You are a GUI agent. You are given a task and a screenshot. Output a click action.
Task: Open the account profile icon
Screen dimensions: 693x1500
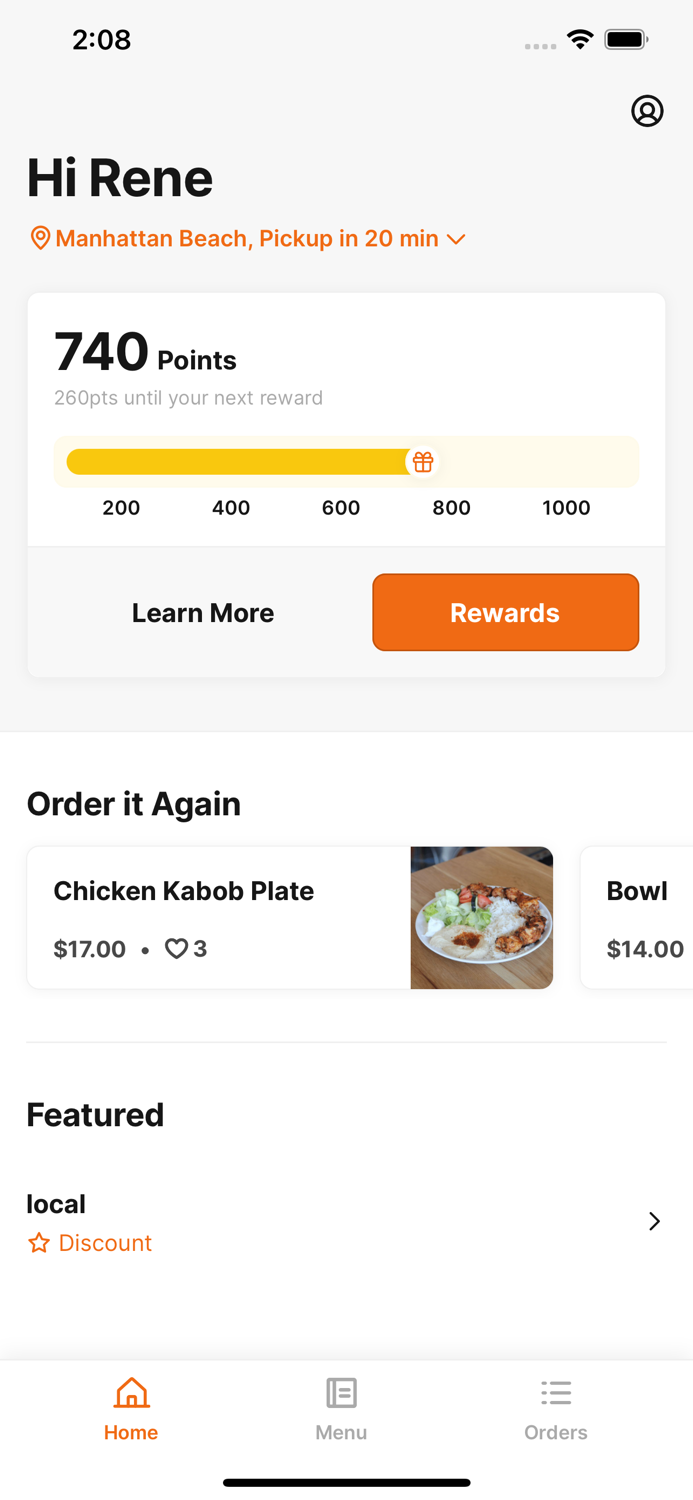point(648,111)
